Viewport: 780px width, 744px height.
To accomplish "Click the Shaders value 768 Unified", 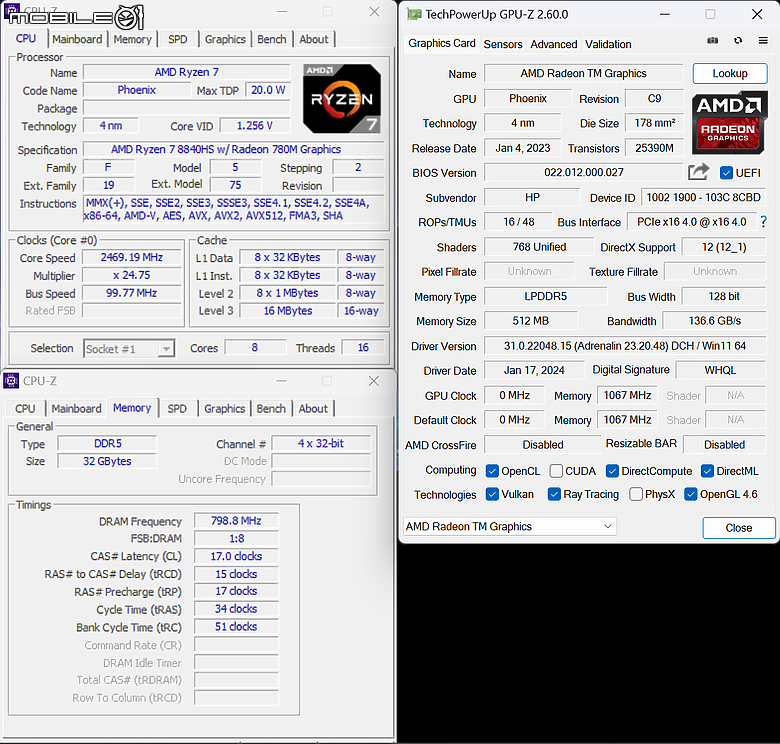I will (539, 247).
